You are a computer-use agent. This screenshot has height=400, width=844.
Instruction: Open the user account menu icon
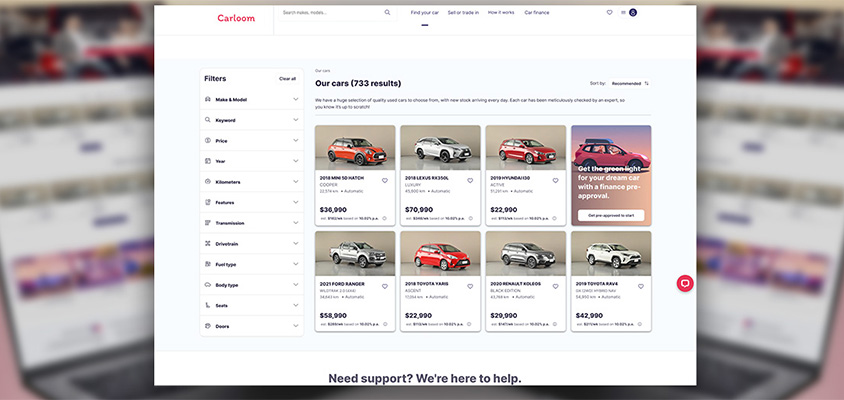[633, 13]
